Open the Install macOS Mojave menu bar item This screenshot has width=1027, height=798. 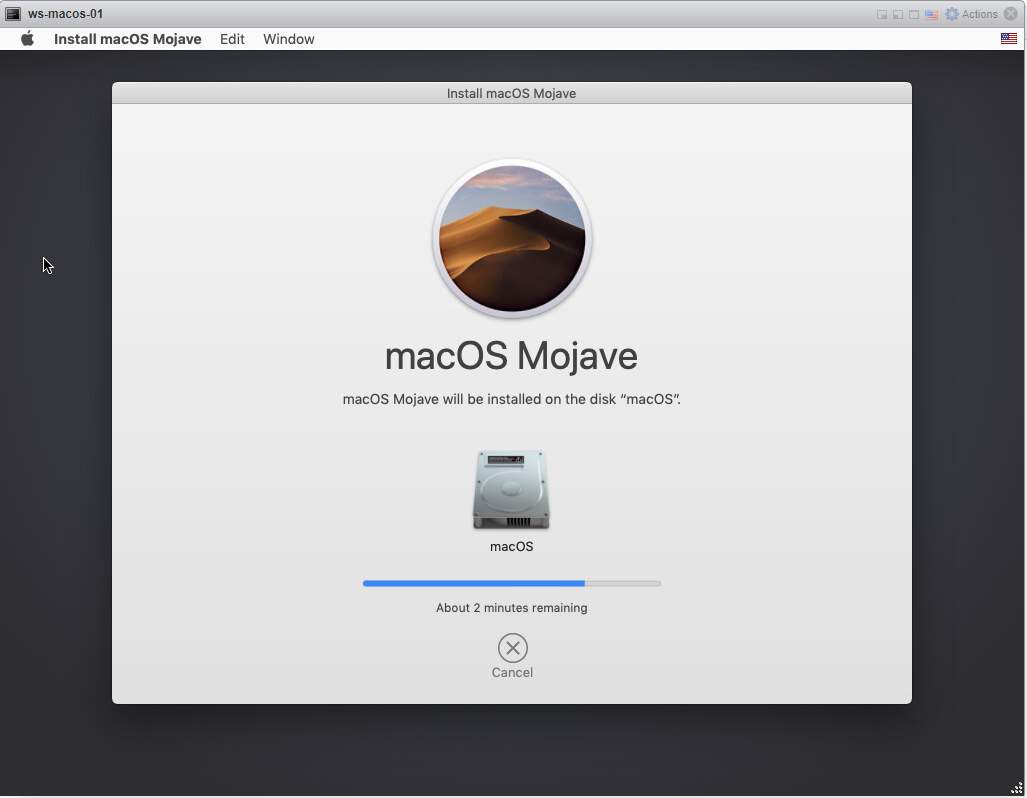128,39
